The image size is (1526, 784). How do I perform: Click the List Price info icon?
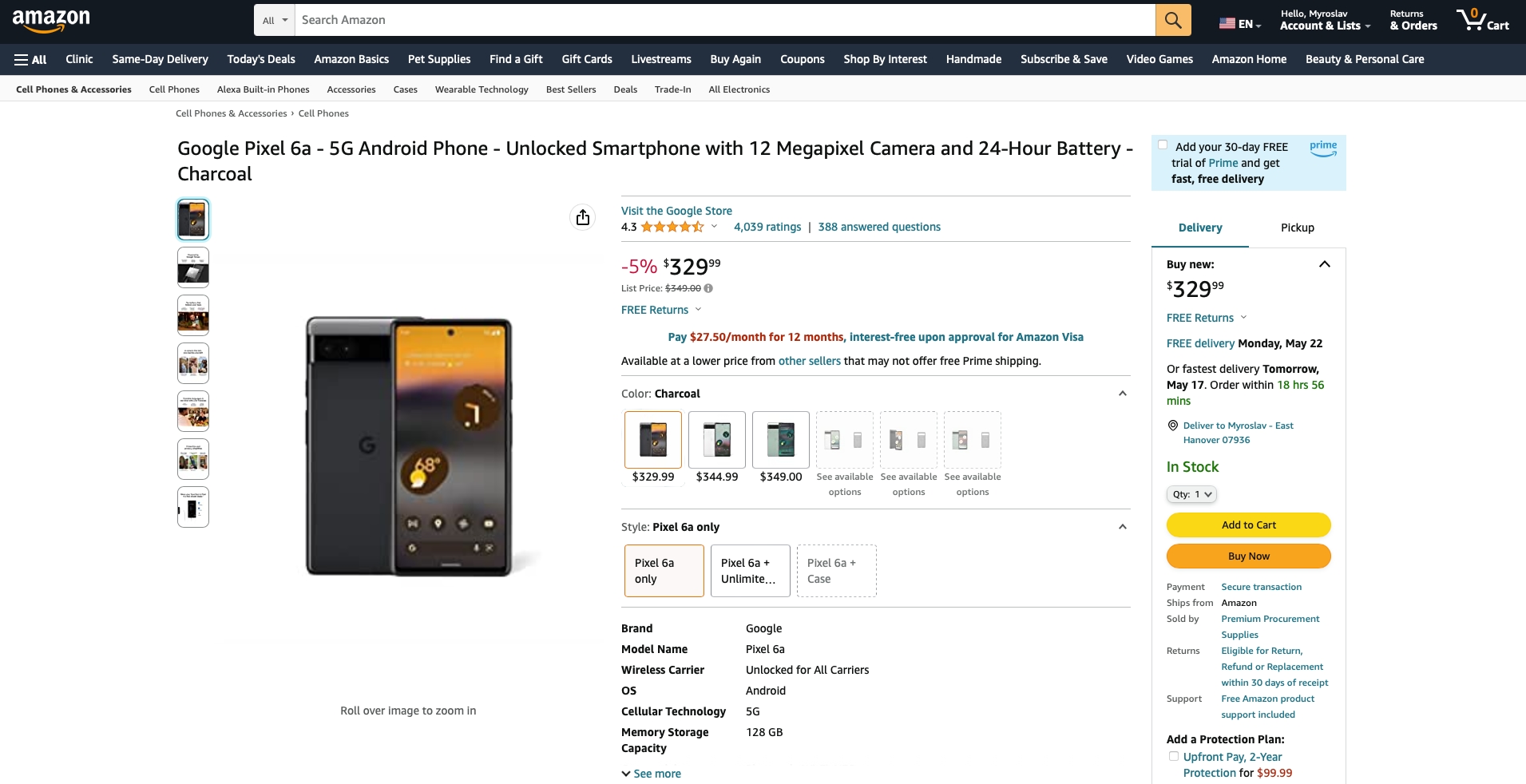[708, 288]
